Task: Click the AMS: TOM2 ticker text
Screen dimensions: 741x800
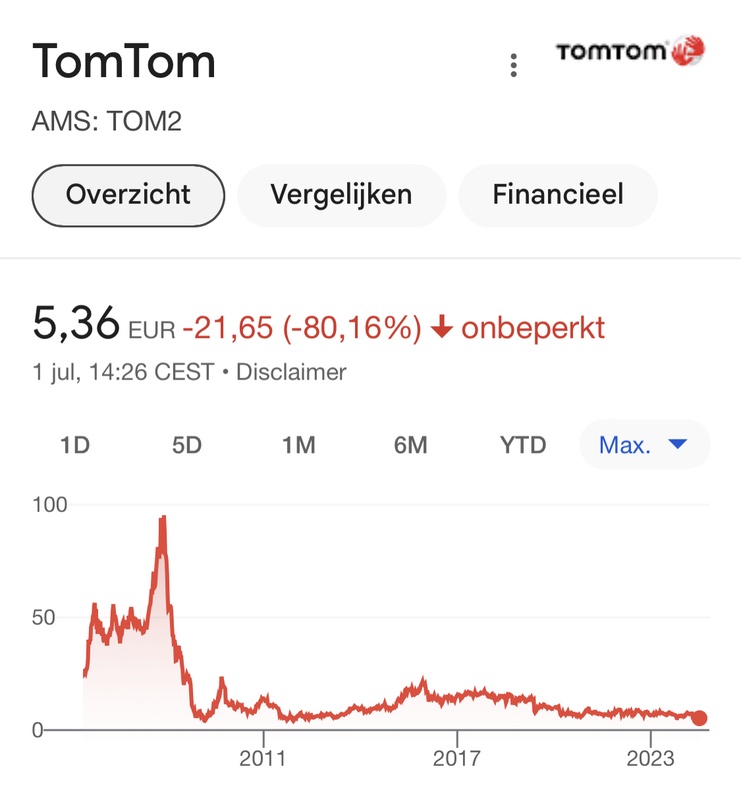Action: pyautogui.click(x=107, y=122)
